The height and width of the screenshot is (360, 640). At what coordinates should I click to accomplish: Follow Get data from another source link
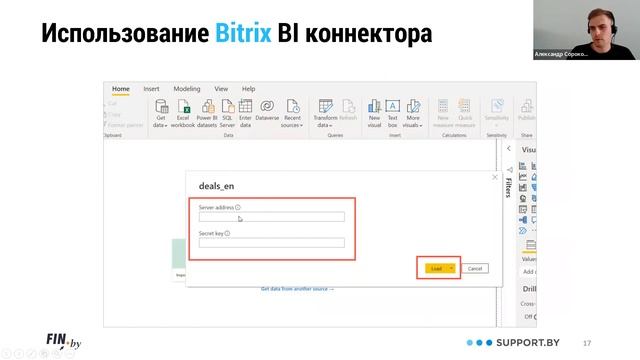pyautogui.click(x=298, y=289)
